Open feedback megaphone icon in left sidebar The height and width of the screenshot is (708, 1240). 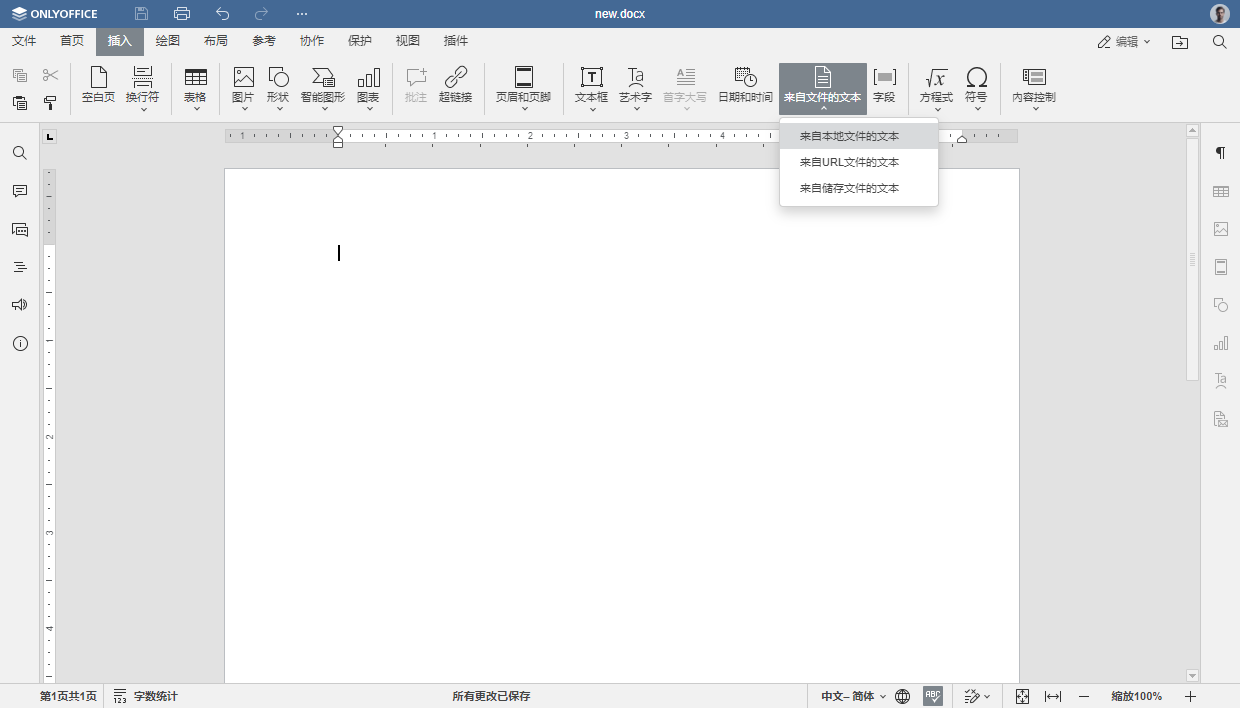(x=20, y=305)
